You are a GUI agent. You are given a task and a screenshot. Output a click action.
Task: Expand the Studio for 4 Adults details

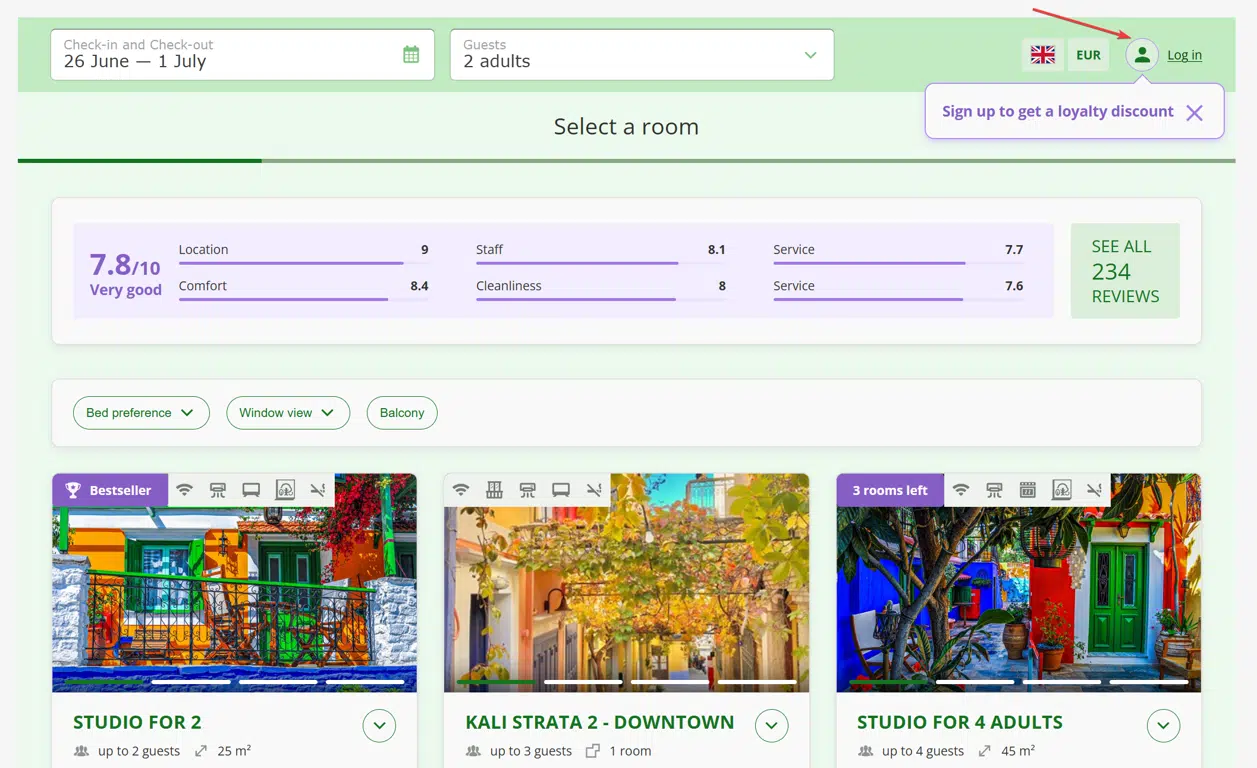tap(1163, 726)
